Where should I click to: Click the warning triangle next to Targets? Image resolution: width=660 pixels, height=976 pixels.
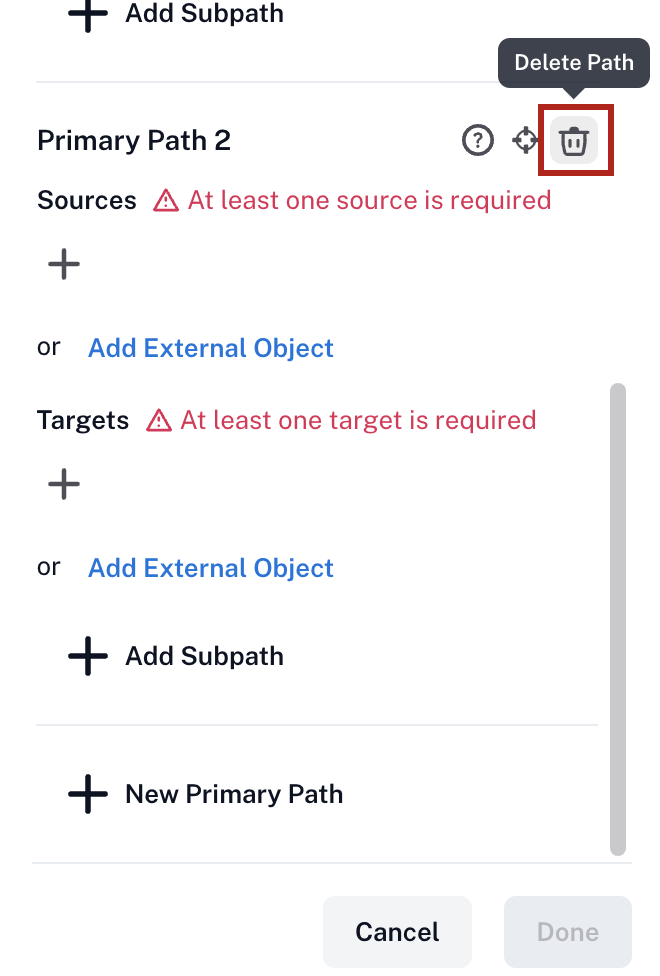[x=159, y=420]
